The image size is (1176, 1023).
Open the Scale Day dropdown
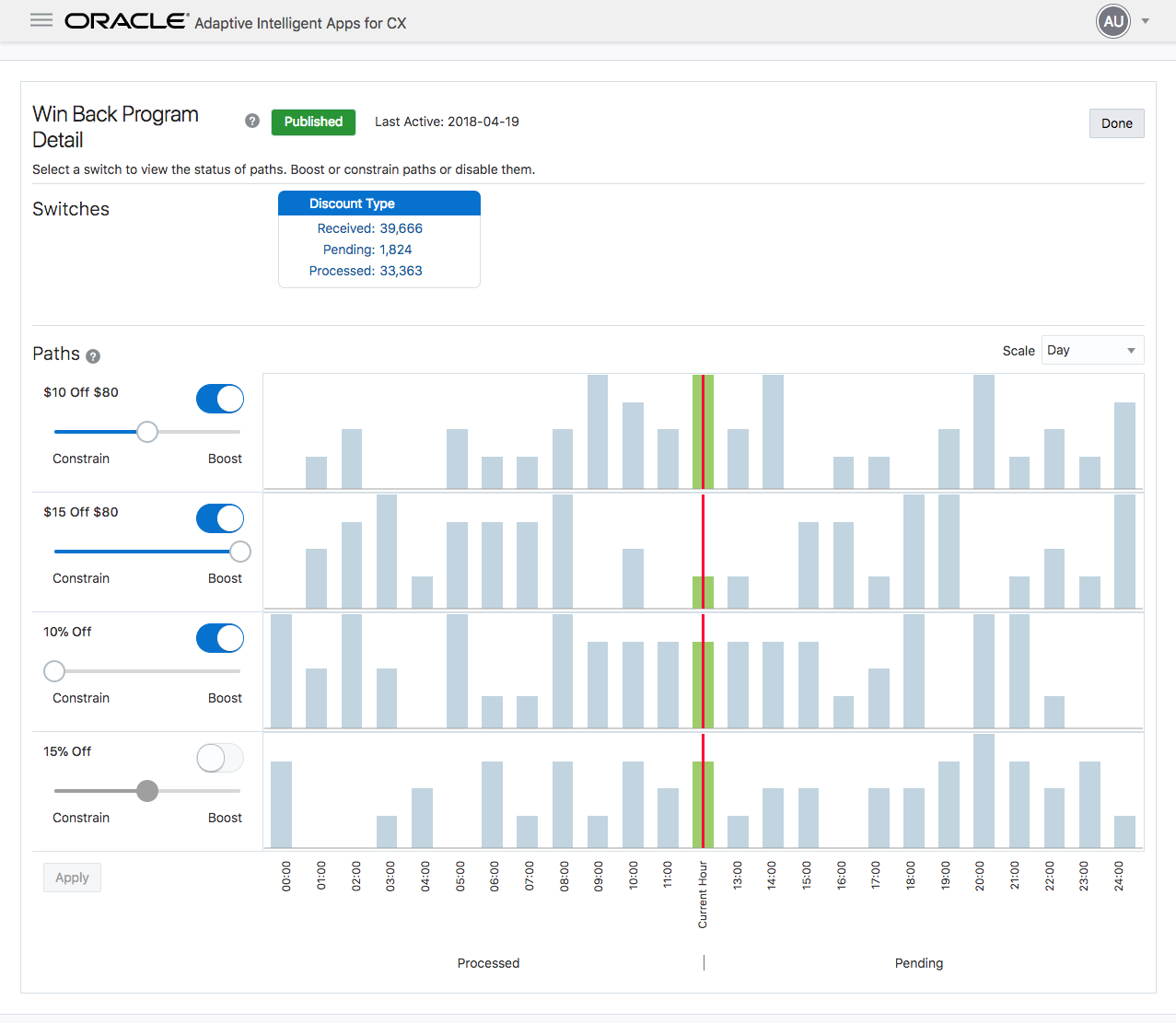1092,351
